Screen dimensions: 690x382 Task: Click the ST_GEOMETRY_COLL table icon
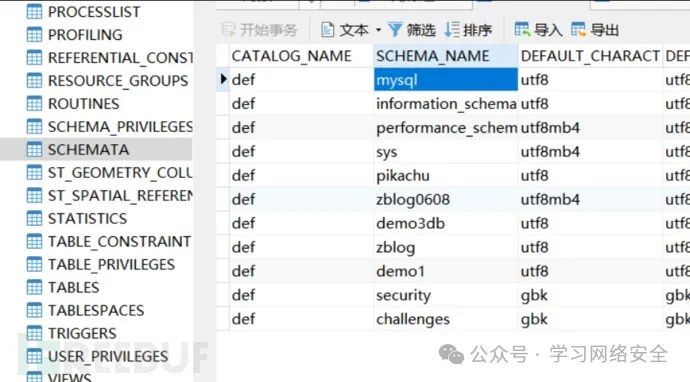34,173
